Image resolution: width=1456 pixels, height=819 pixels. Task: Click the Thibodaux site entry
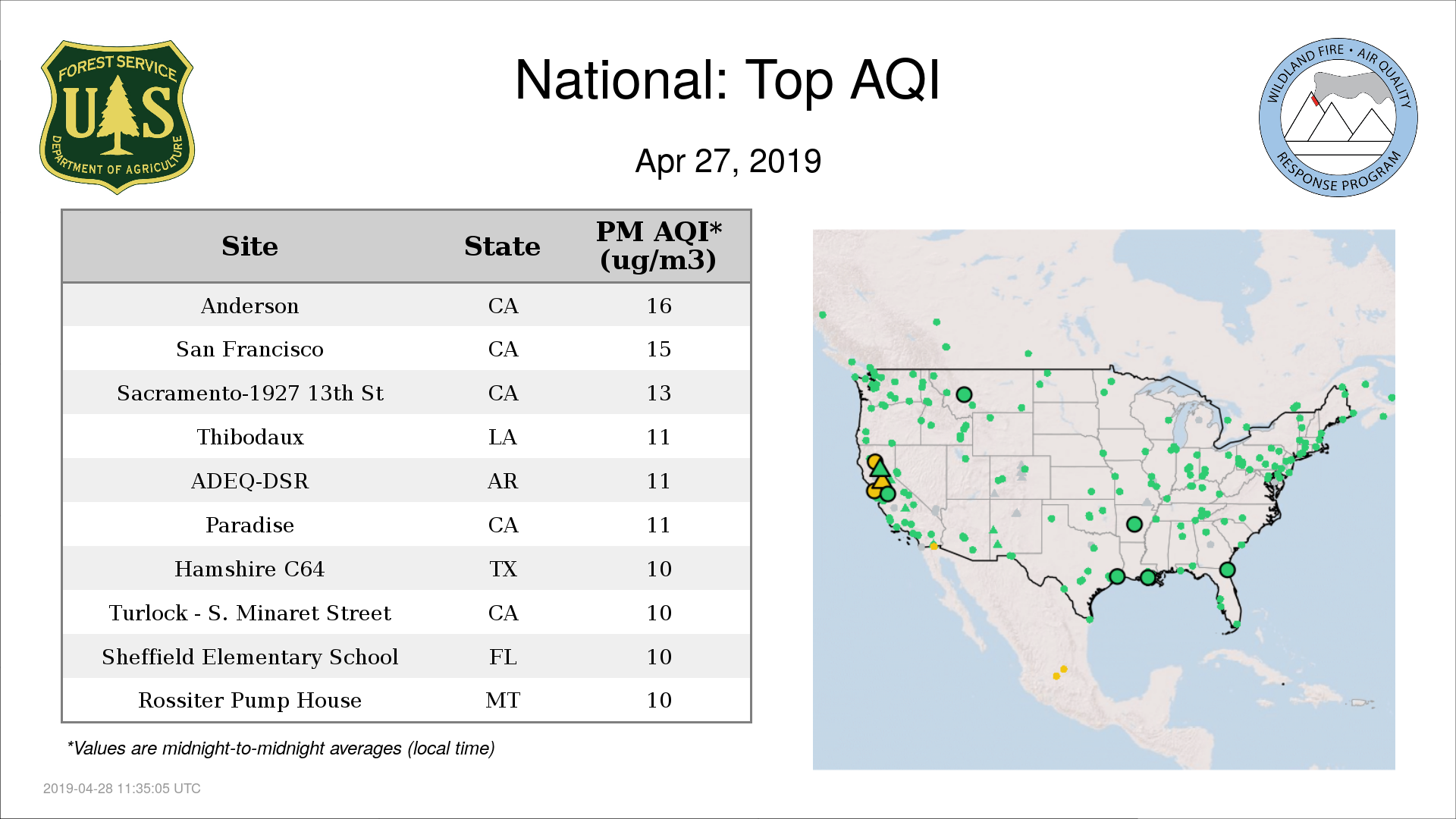tap(250, 437)
